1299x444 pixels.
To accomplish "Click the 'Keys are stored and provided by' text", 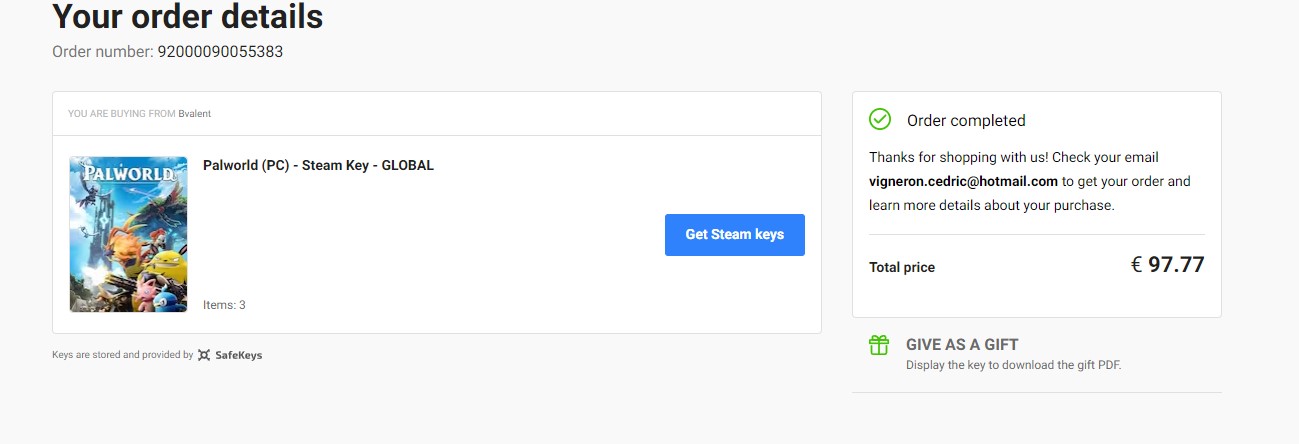I will 122,355.
